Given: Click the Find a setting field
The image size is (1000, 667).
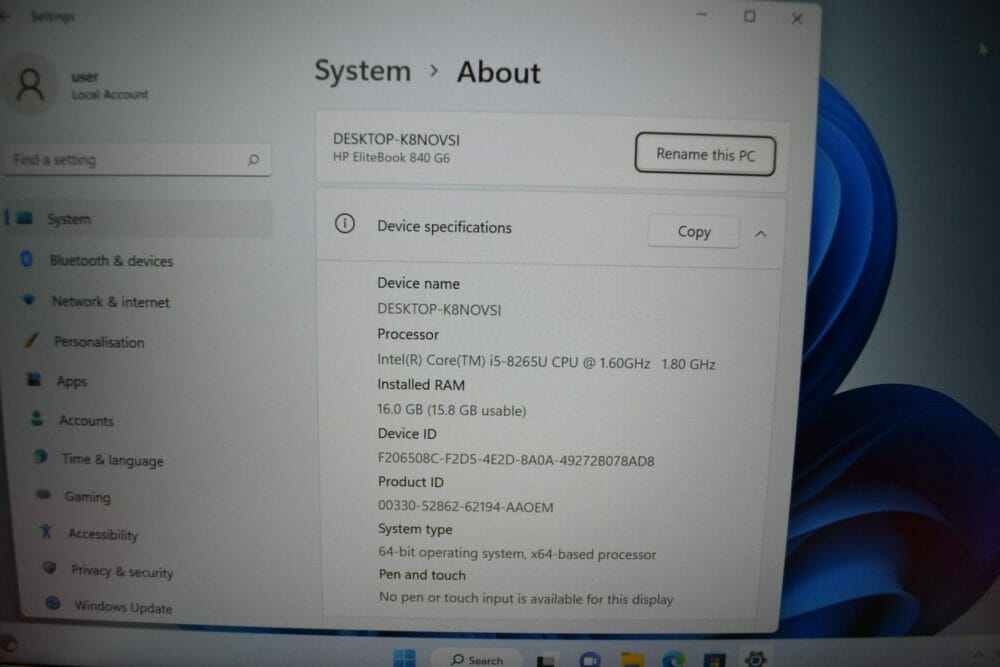Looking at the screenshot, I should pos(138,159).
